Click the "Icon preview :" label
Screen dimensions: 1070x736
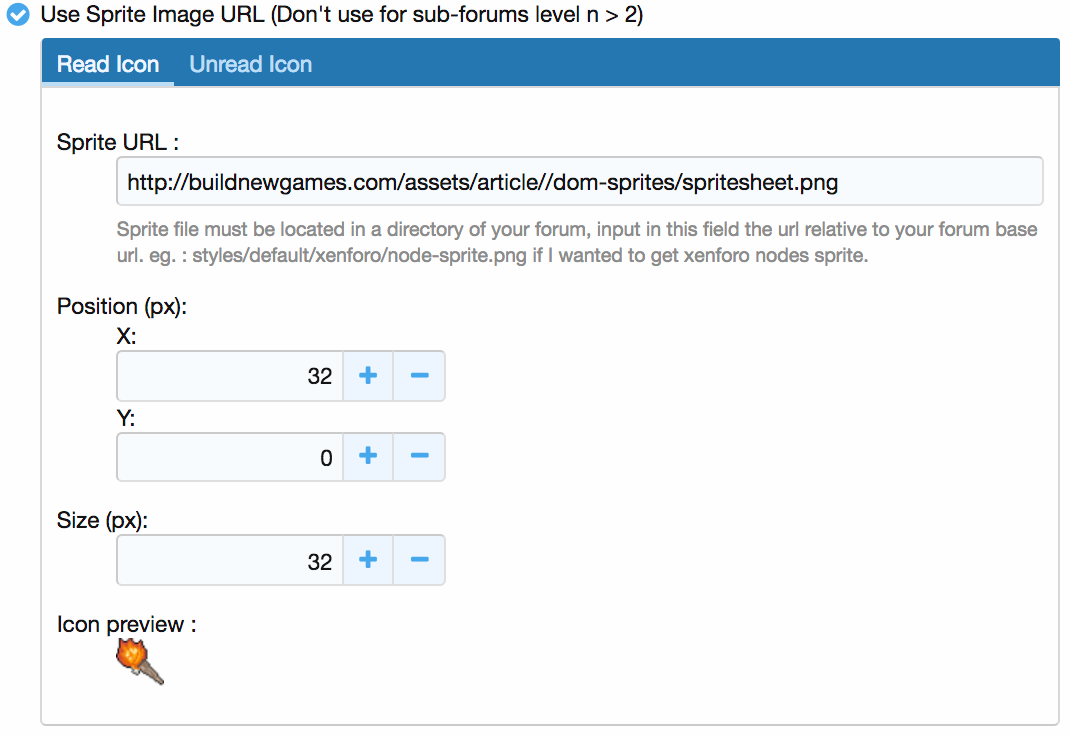point(126,625)
